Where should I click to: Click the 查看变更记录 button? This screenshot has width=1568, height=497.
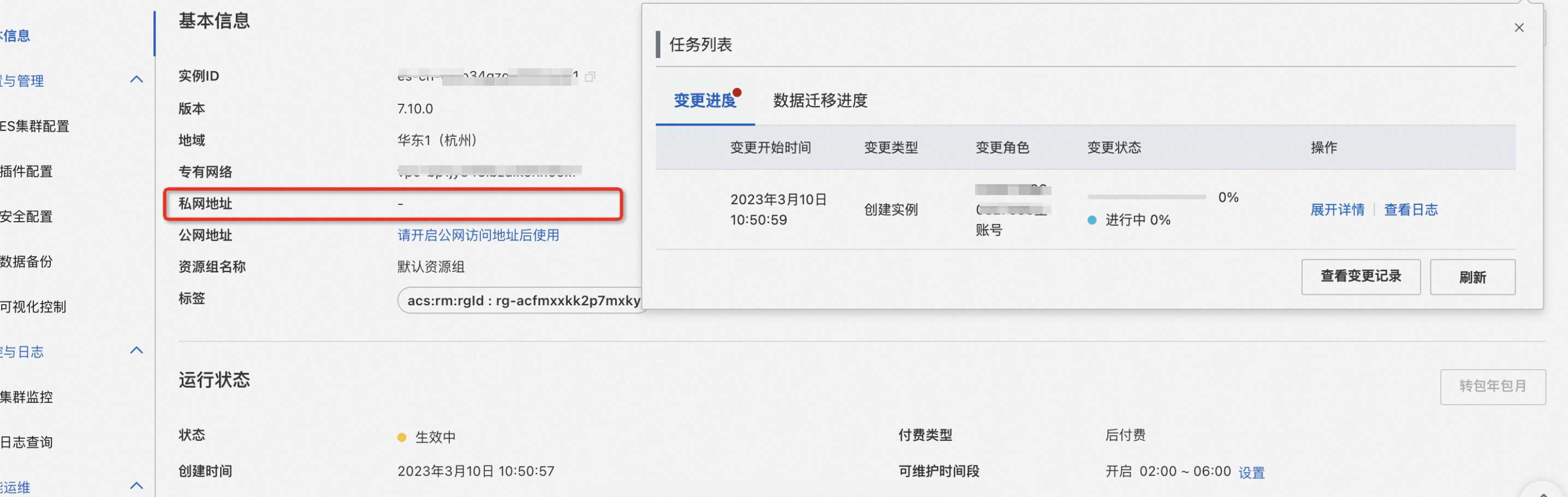(1361, 277)
